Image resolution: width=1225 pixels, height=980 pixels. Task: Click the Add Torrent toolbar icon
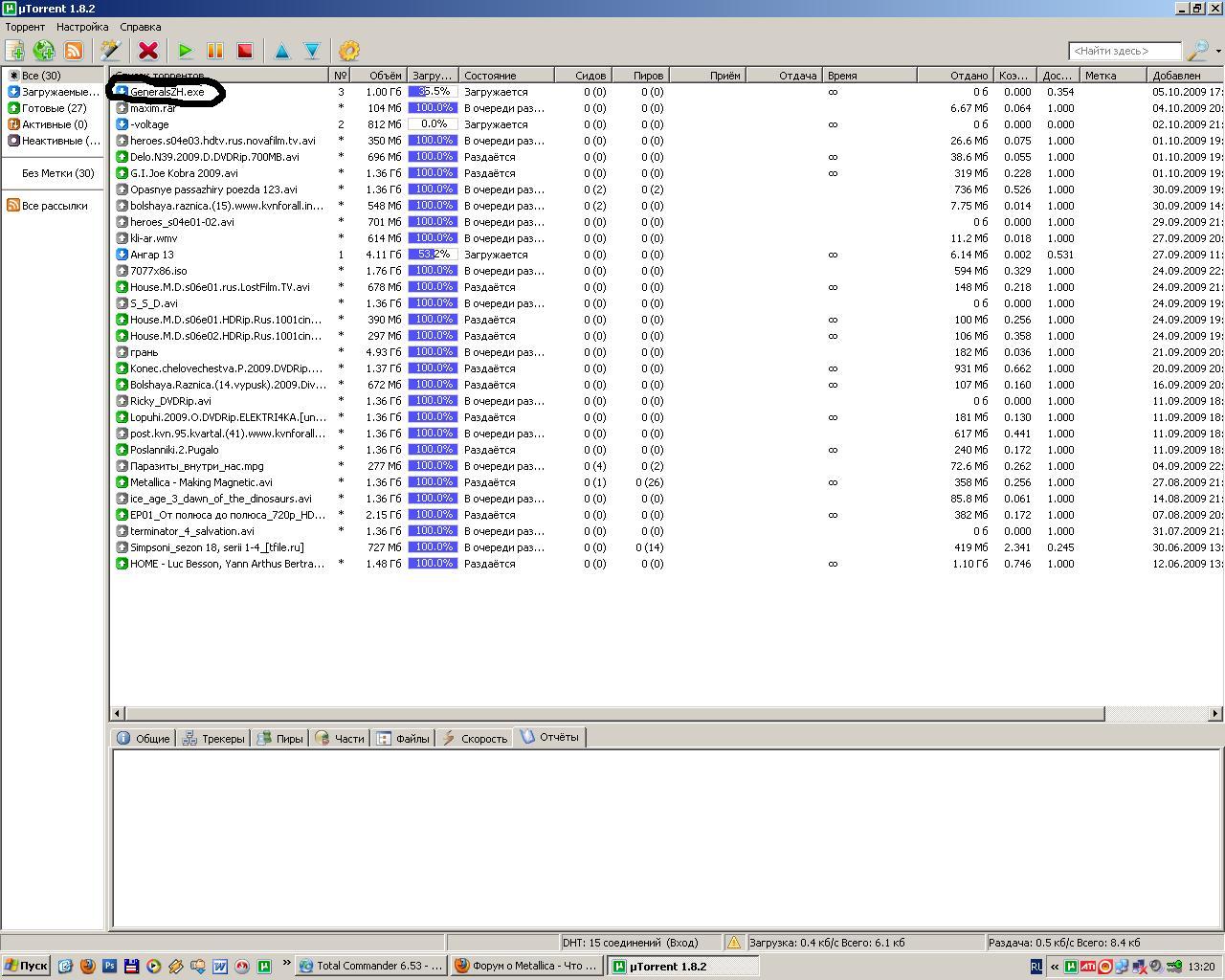(x=15, y=51)
